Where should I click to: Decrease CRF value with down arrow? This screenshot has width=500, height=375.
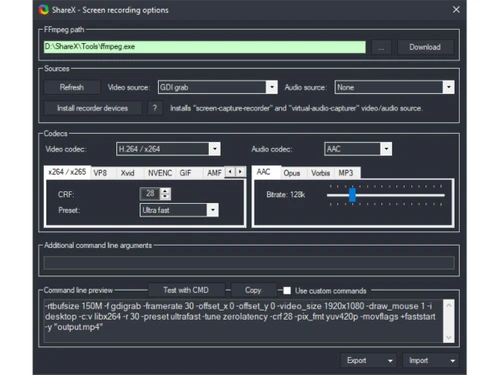[x=165, y=197]
